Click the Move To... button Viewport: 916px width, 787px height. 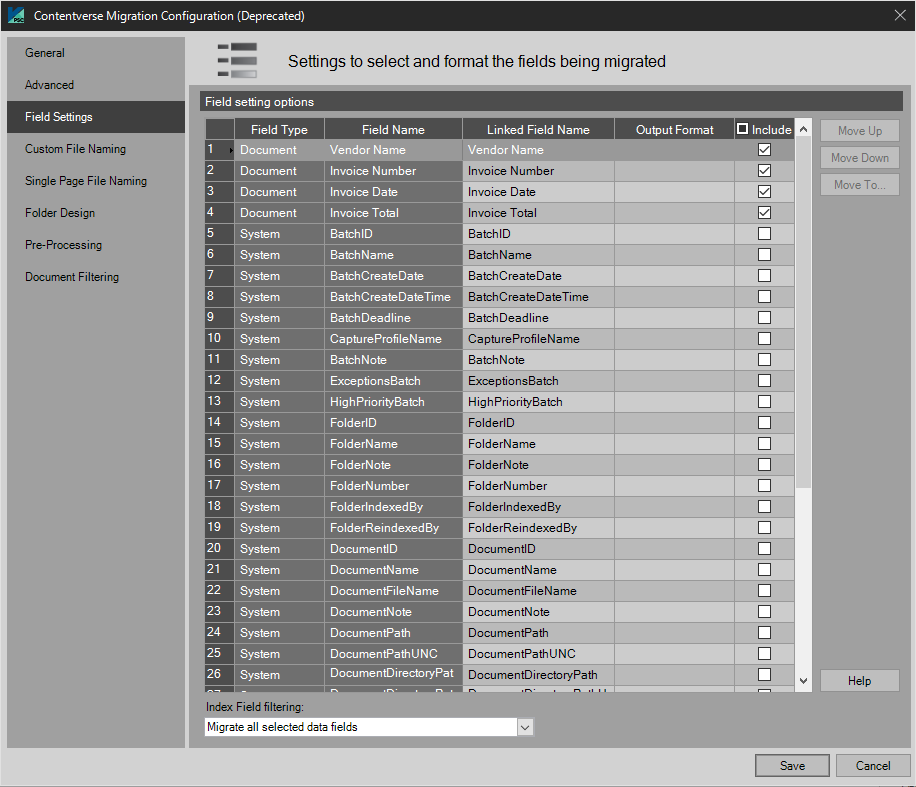[x=859, y=185]
